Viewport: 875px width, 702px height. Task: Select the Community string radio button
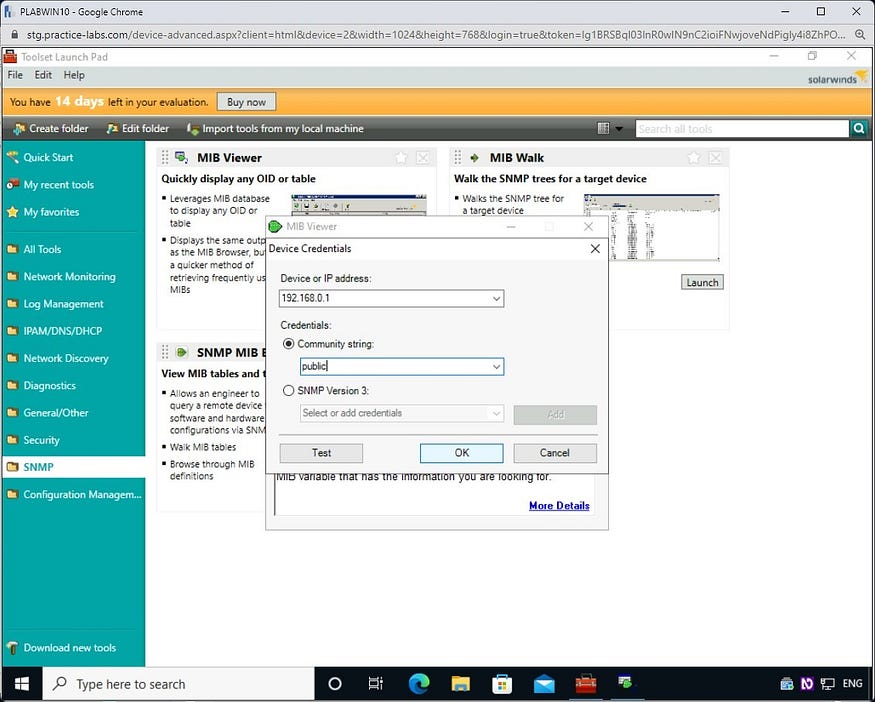coord(289,344)
